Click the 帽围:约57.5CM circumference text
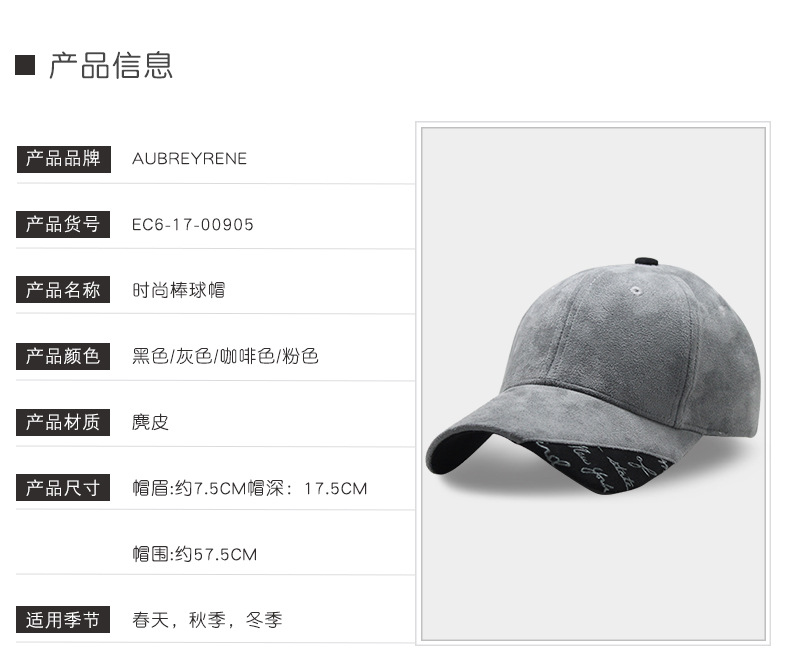 (195, 554)
